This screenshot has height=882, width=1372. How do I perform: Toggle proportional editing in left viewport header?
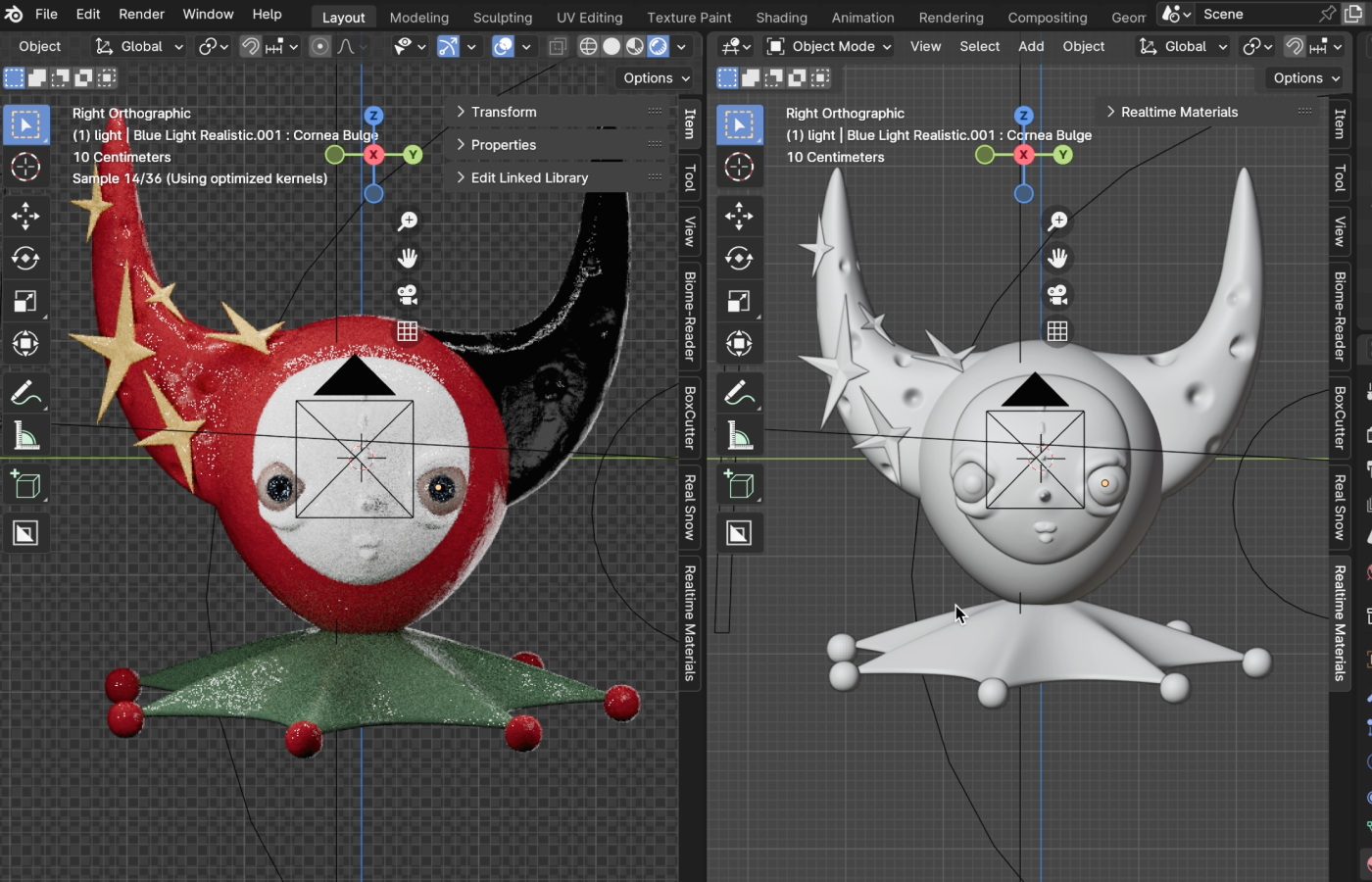319,47
